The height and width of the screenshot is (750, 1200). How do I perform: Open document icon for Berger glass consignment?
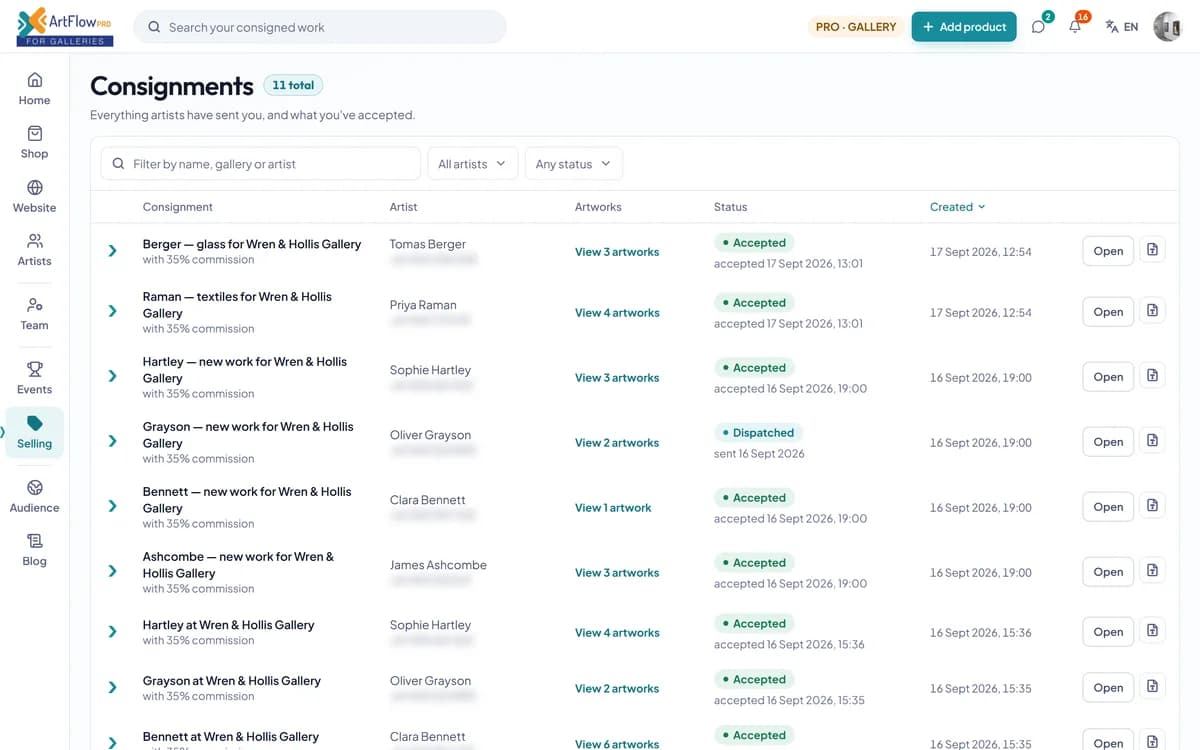[x=1152, y=250]
